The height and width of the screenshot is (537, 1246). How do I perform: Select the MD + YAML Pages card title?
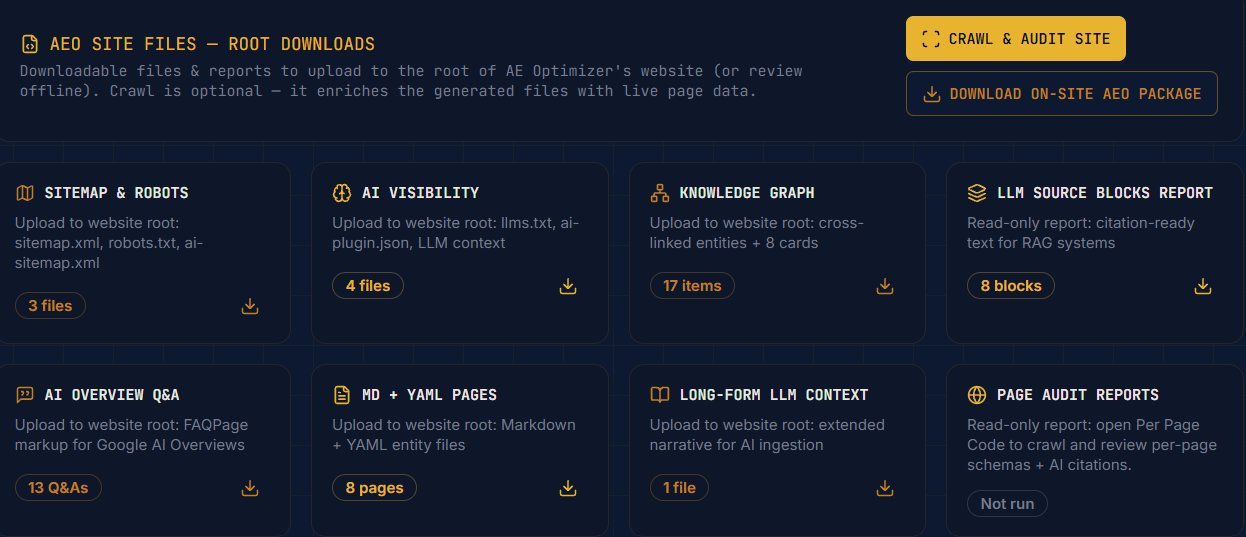429,394
